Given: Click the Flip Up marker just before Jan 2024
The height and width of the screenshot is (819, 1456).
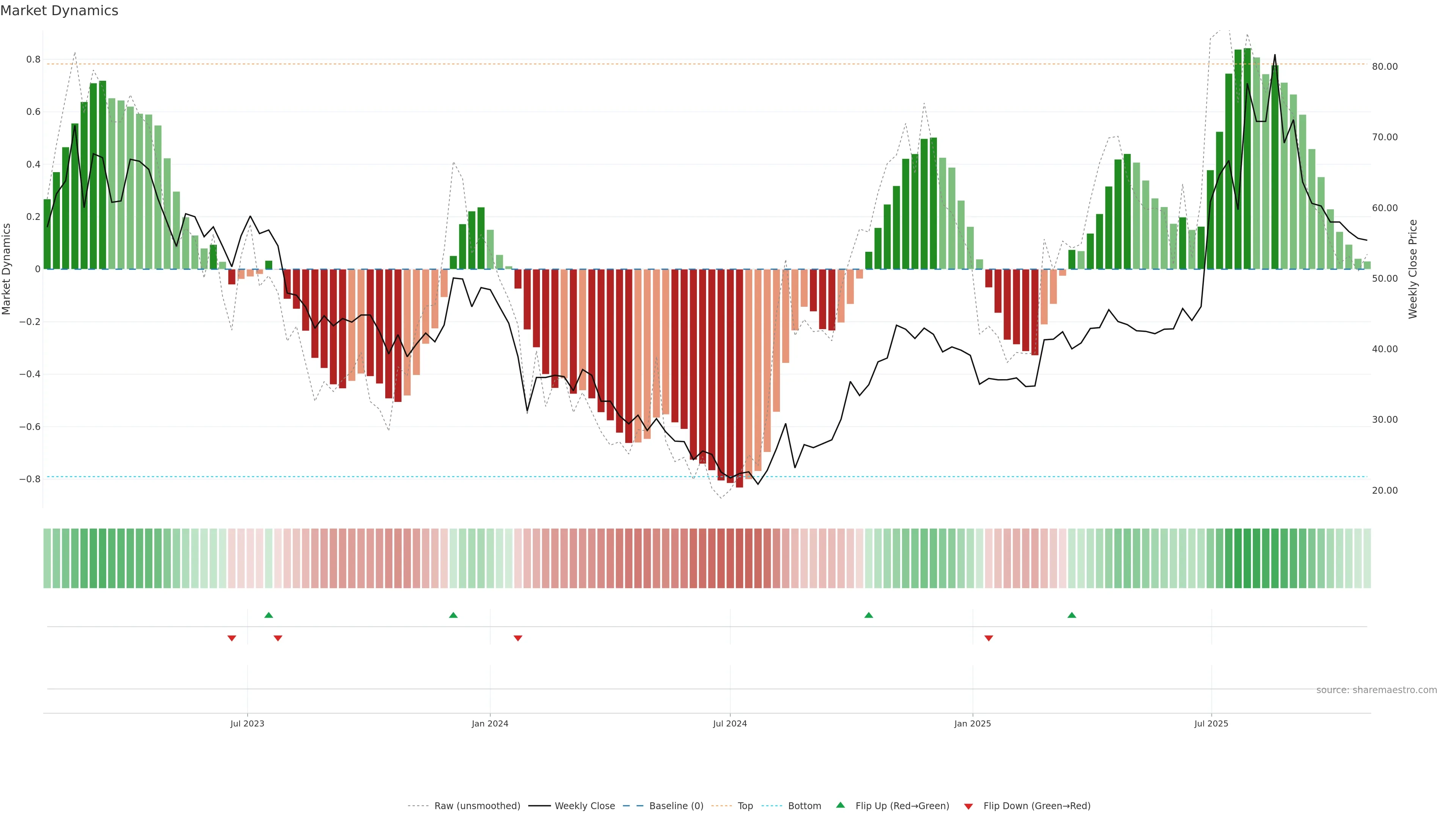Looking at the screenshot, I should tap(453, 615).
